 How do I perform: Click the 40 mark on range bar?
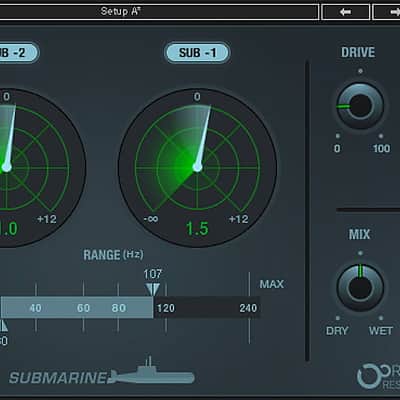[35, 308]
